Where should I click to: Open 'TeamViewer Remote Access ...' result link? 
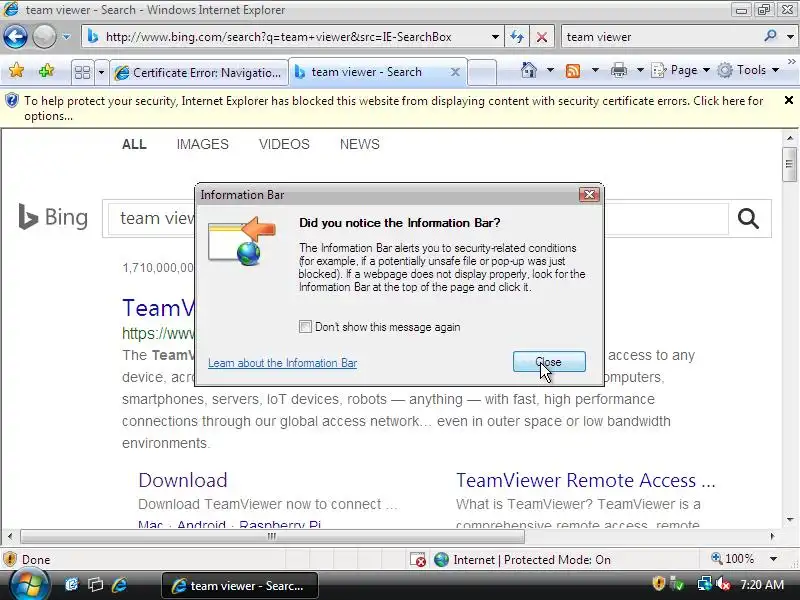coord(586,480)
